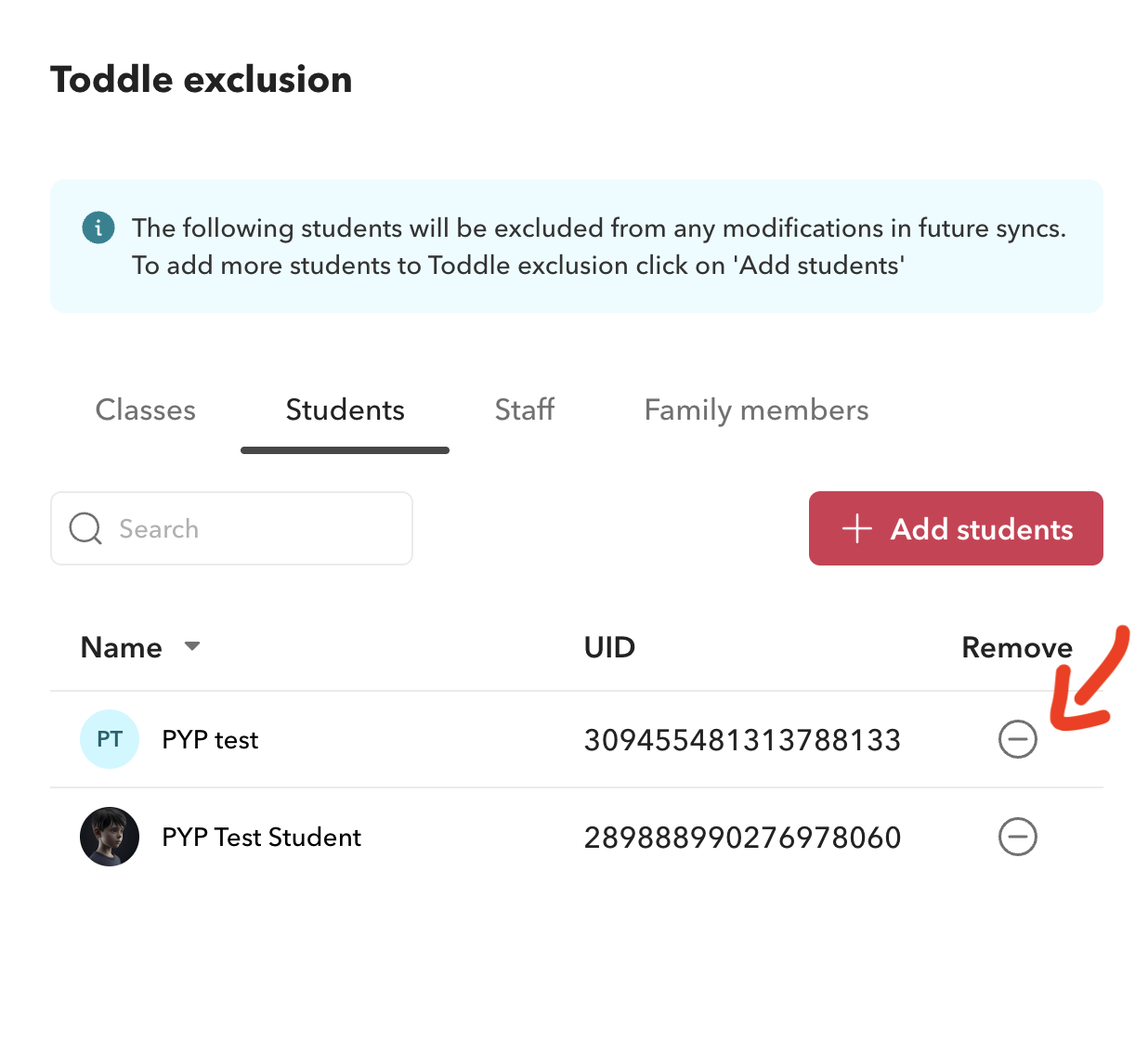This screenshot has width=1148, height=1040.
Task: Switch to the Students tab
Action: coord(345,409)
